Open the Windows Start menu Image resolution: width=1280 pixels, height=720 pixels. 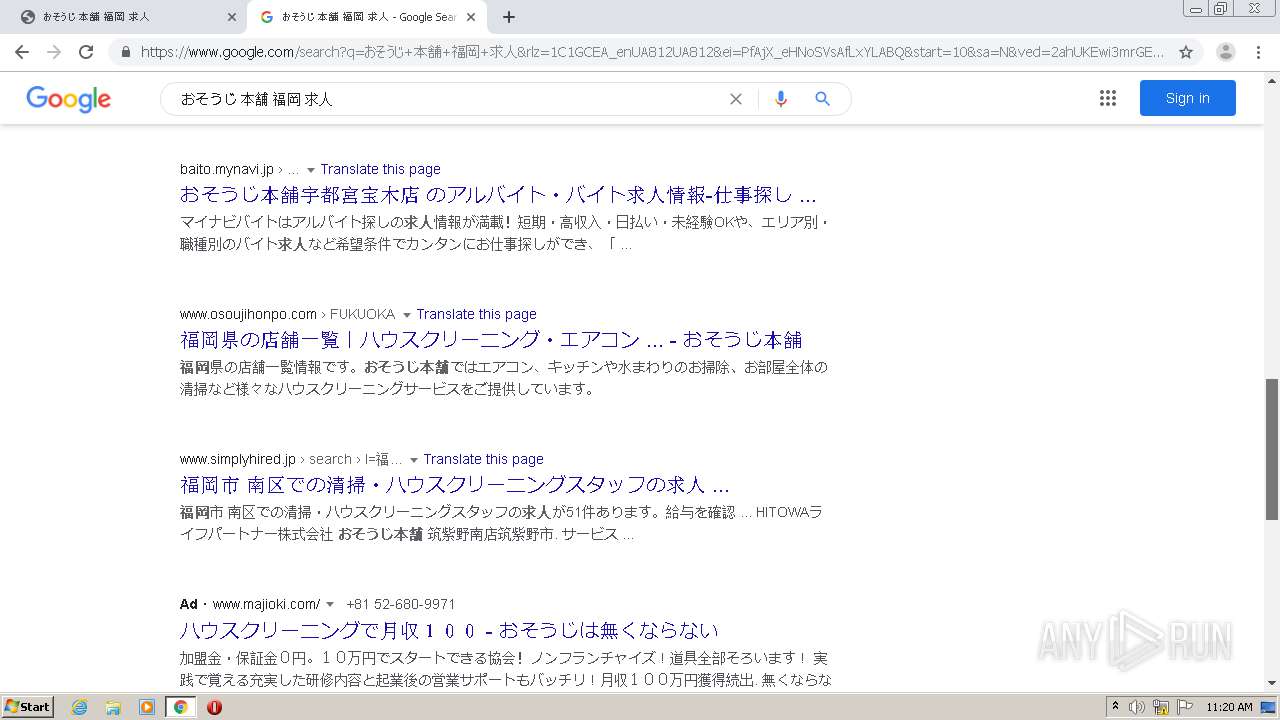[x=27, y=707]
